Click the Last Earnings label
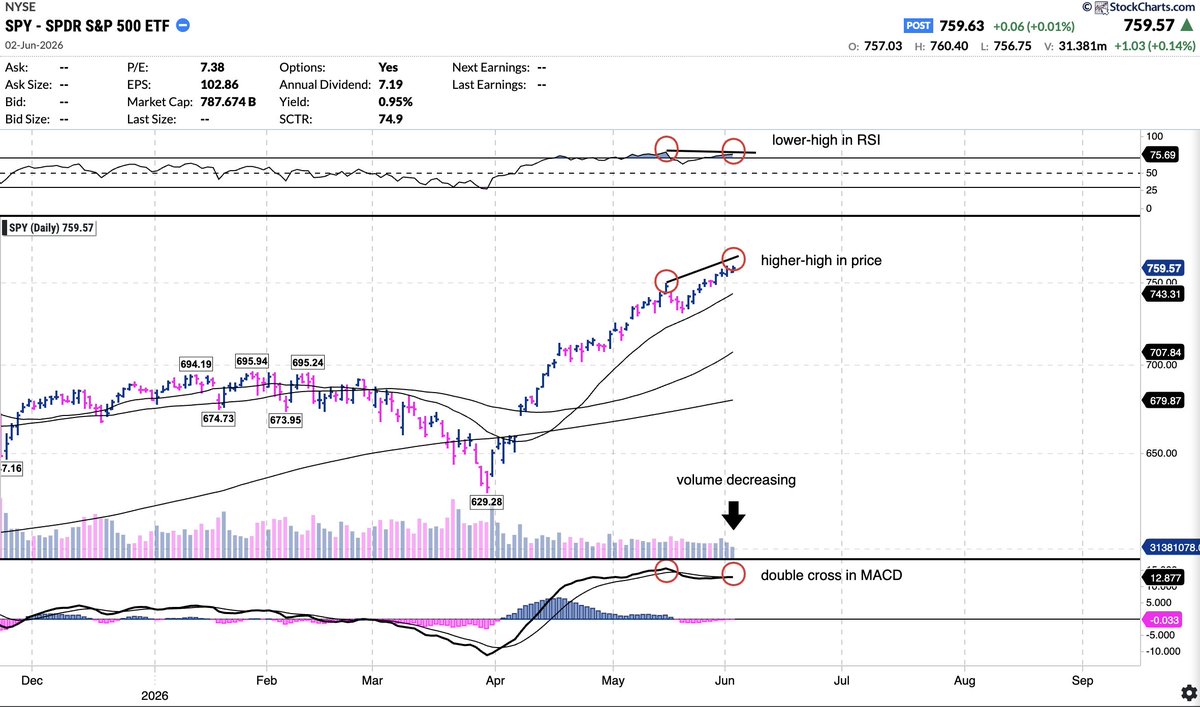The width and height of the screenshot is (1200, 707). 491,84
